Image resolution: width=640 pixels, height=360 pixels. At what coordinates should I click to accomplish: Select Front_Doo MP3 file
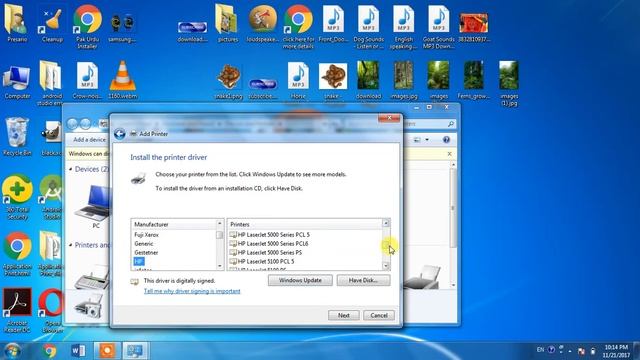pyautogui.click(x=333, y=23)
